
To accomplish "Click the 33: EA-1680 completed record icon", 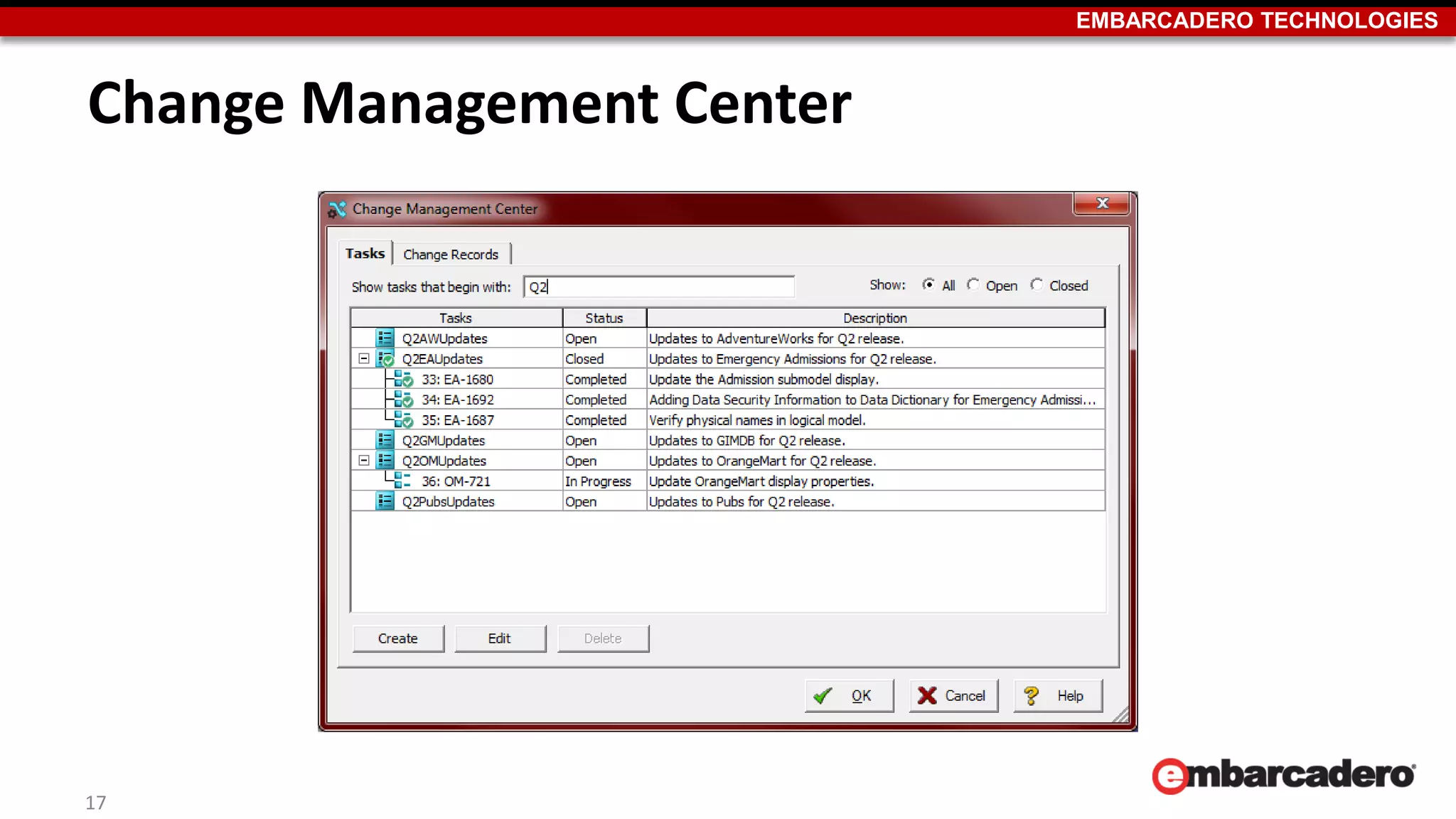I will (x=403, y=379).
